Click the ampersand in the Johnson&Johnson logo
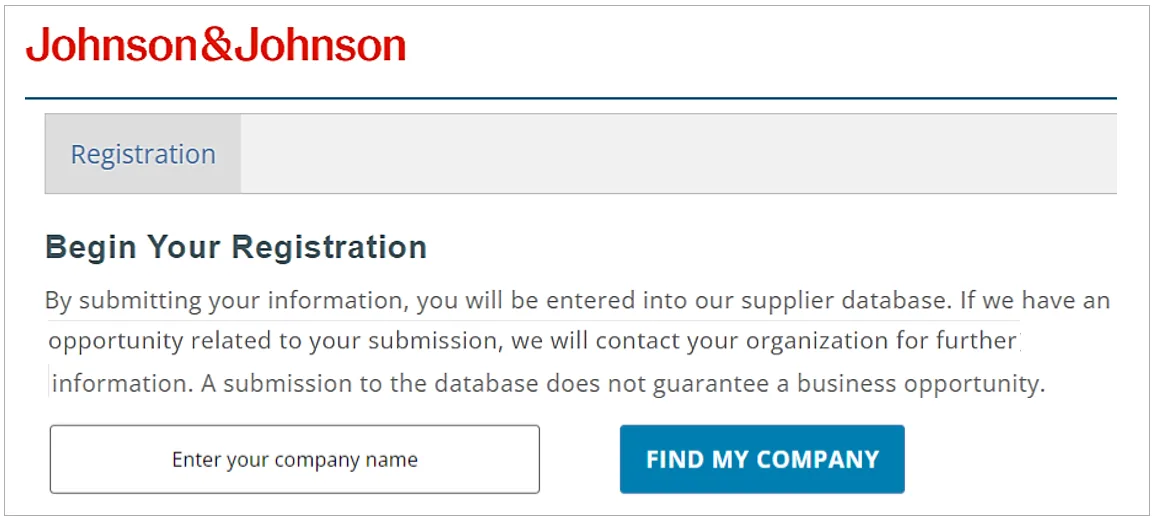 pyautogui.click(x=216, y=47)
